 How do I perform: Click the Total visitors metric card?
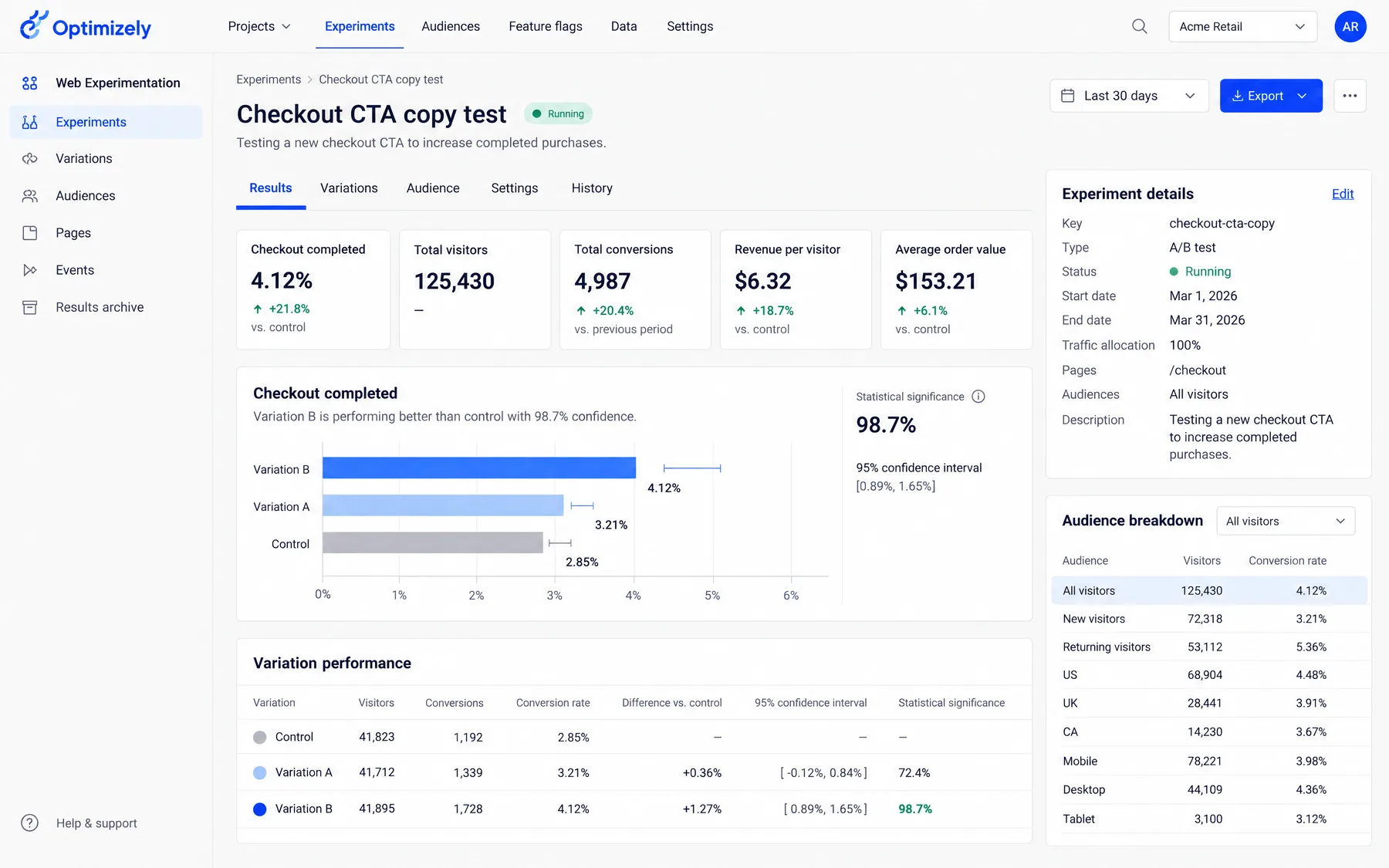pyautogui.click(x=475, y=289)
